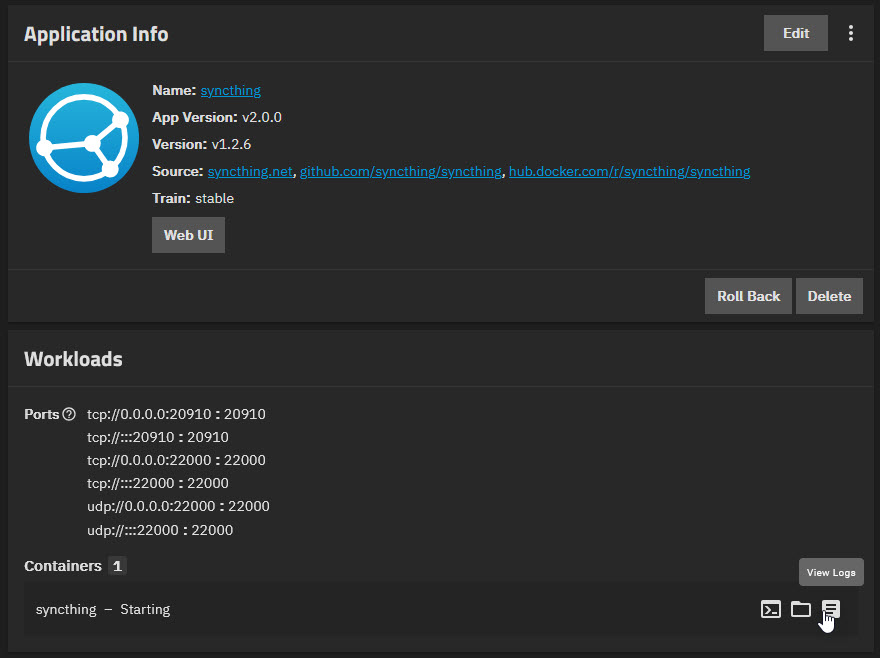Click the Workloads section heading

pos(74,359)
